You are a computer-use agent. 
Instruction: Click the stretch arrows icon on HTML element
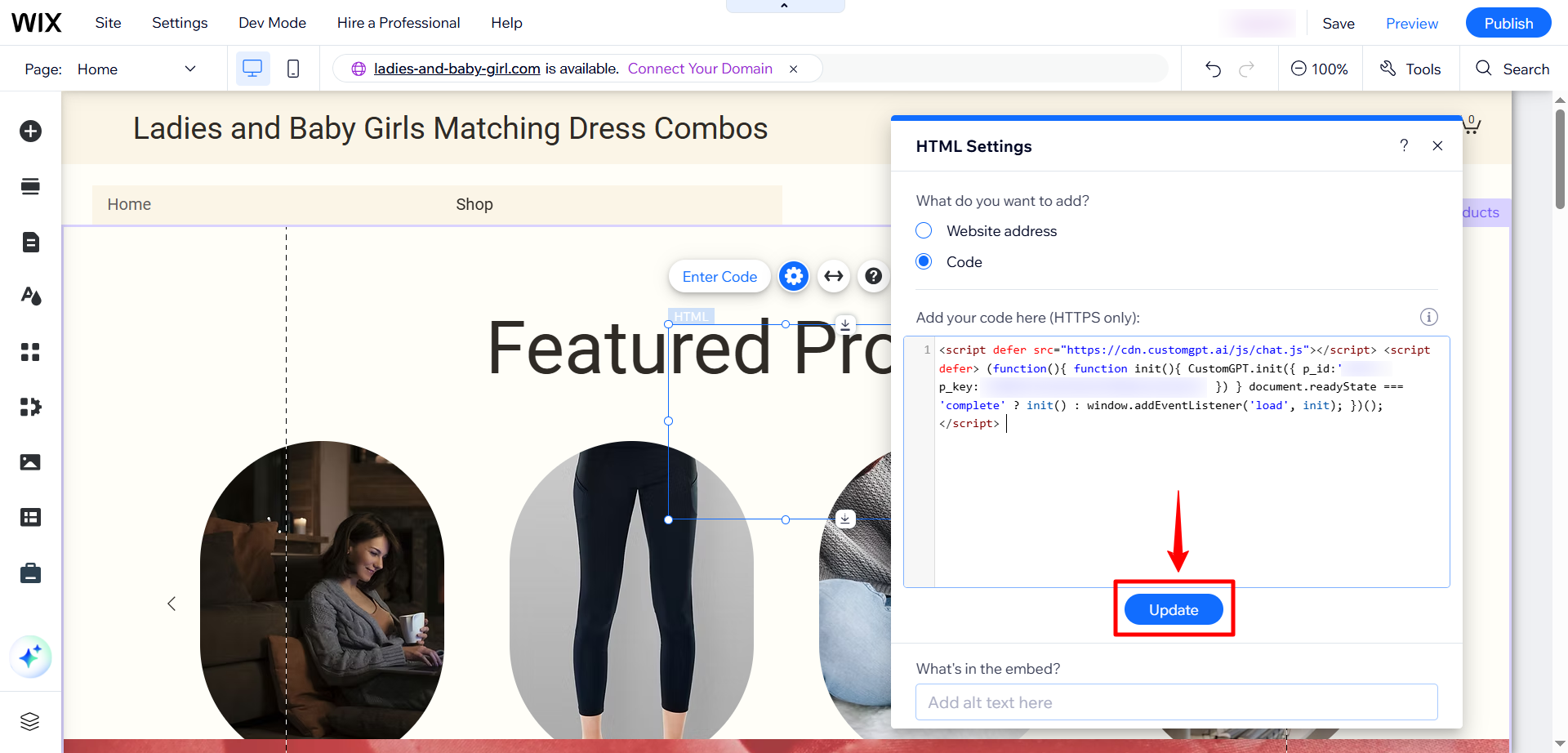pos(833,276)
